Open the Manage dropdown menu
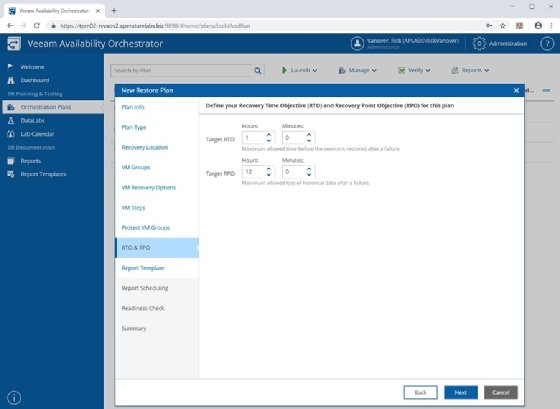The width and height of the screenshot is (560, 409). (357, 70)
